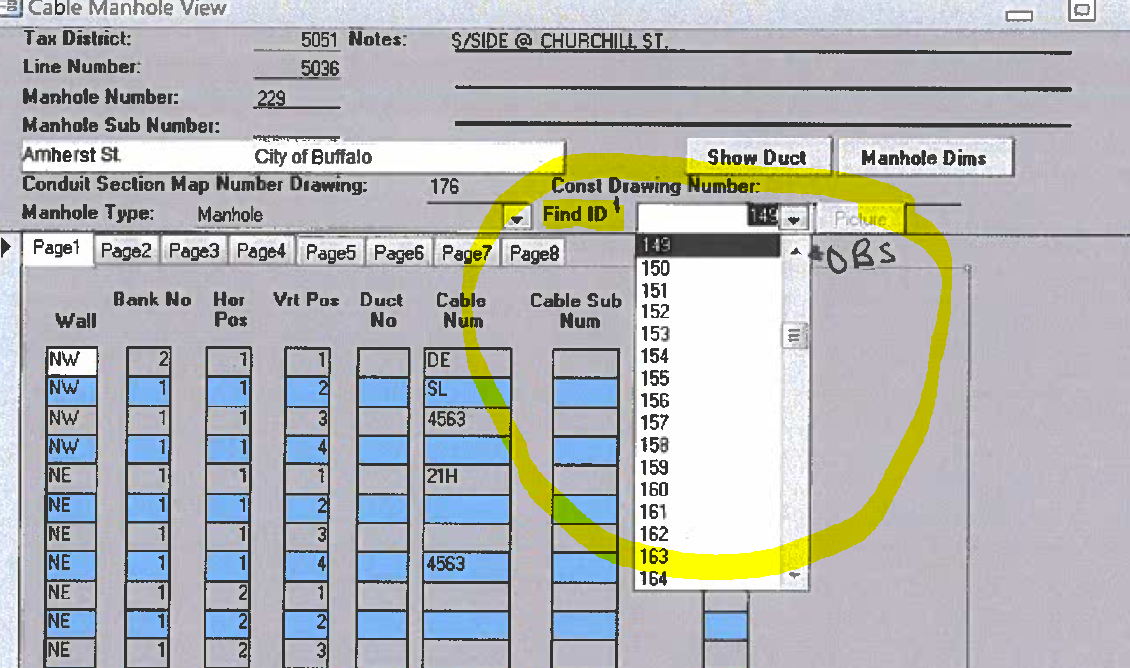
Task: Click the Cable Manhole View form icon
Action: tap(10, 7)
